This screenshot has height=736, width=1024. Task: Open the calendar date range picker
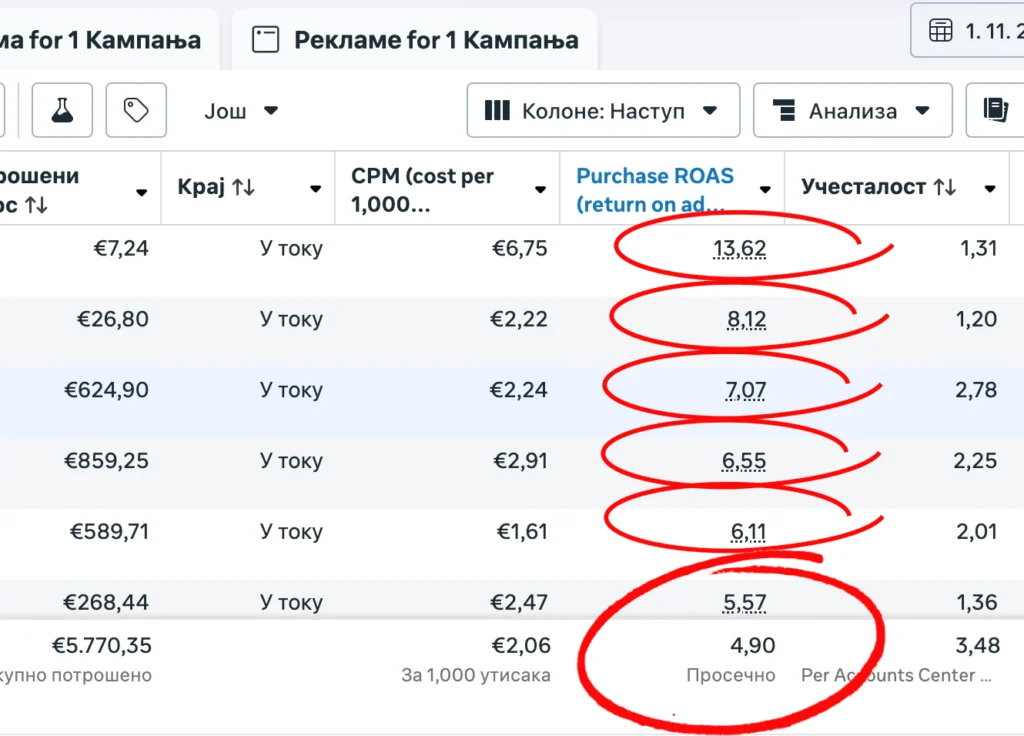coord(967,31)
